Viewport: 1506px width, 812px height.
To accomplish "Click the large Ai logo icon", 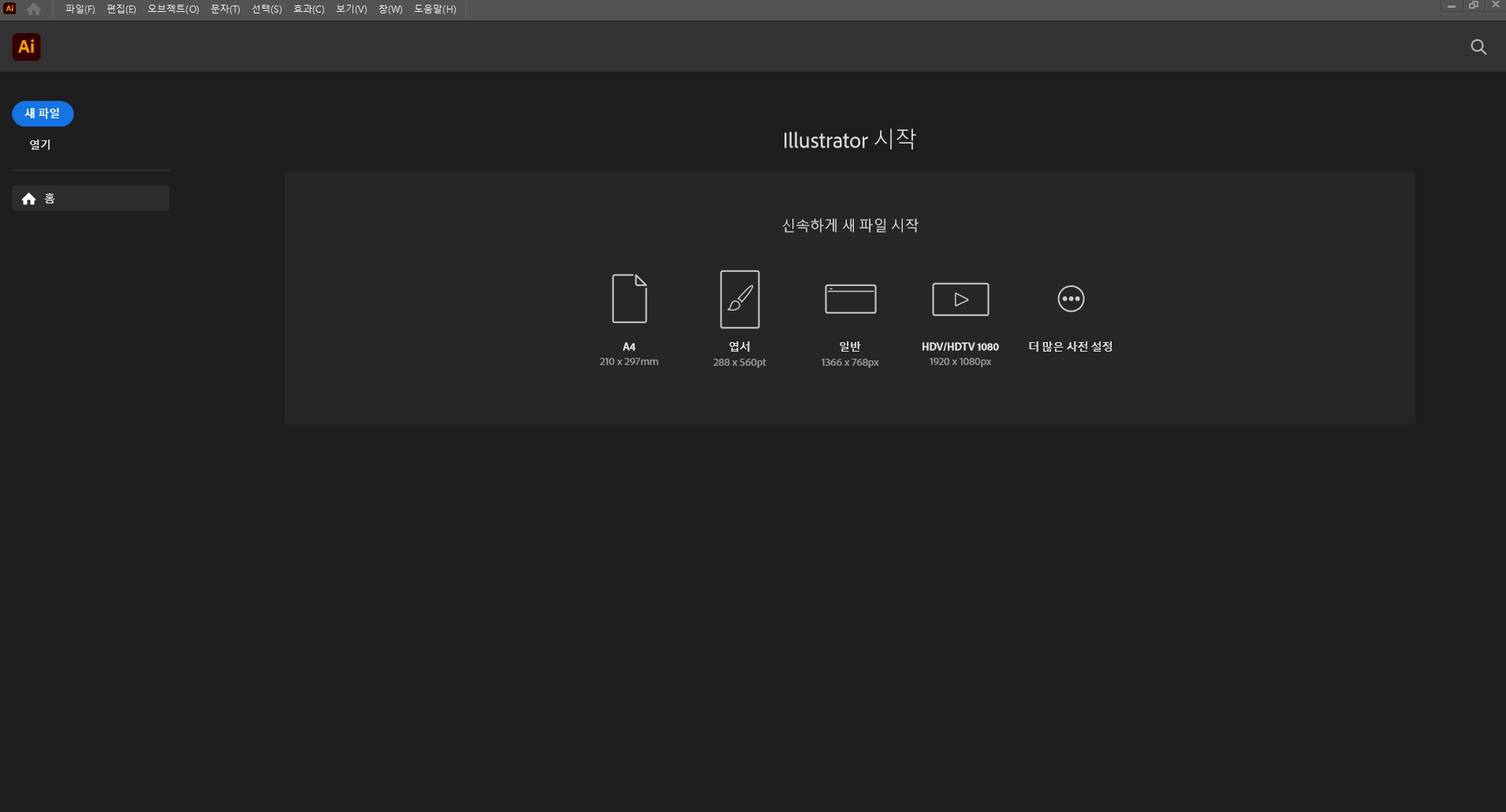I will (x=27, y=47).
